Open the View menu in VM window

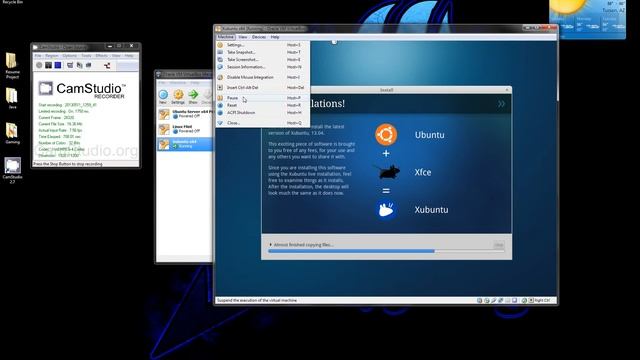click(x=242, y=37)
